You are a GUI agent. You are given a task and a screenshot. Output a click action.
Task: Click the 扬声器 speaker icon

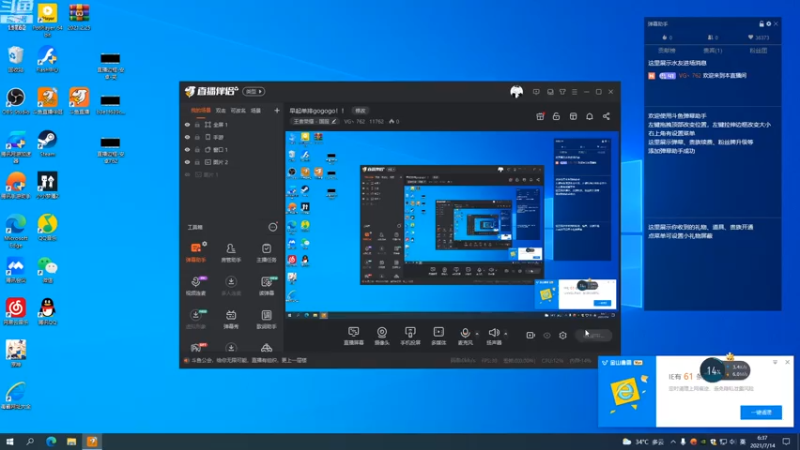pos(493,333)
